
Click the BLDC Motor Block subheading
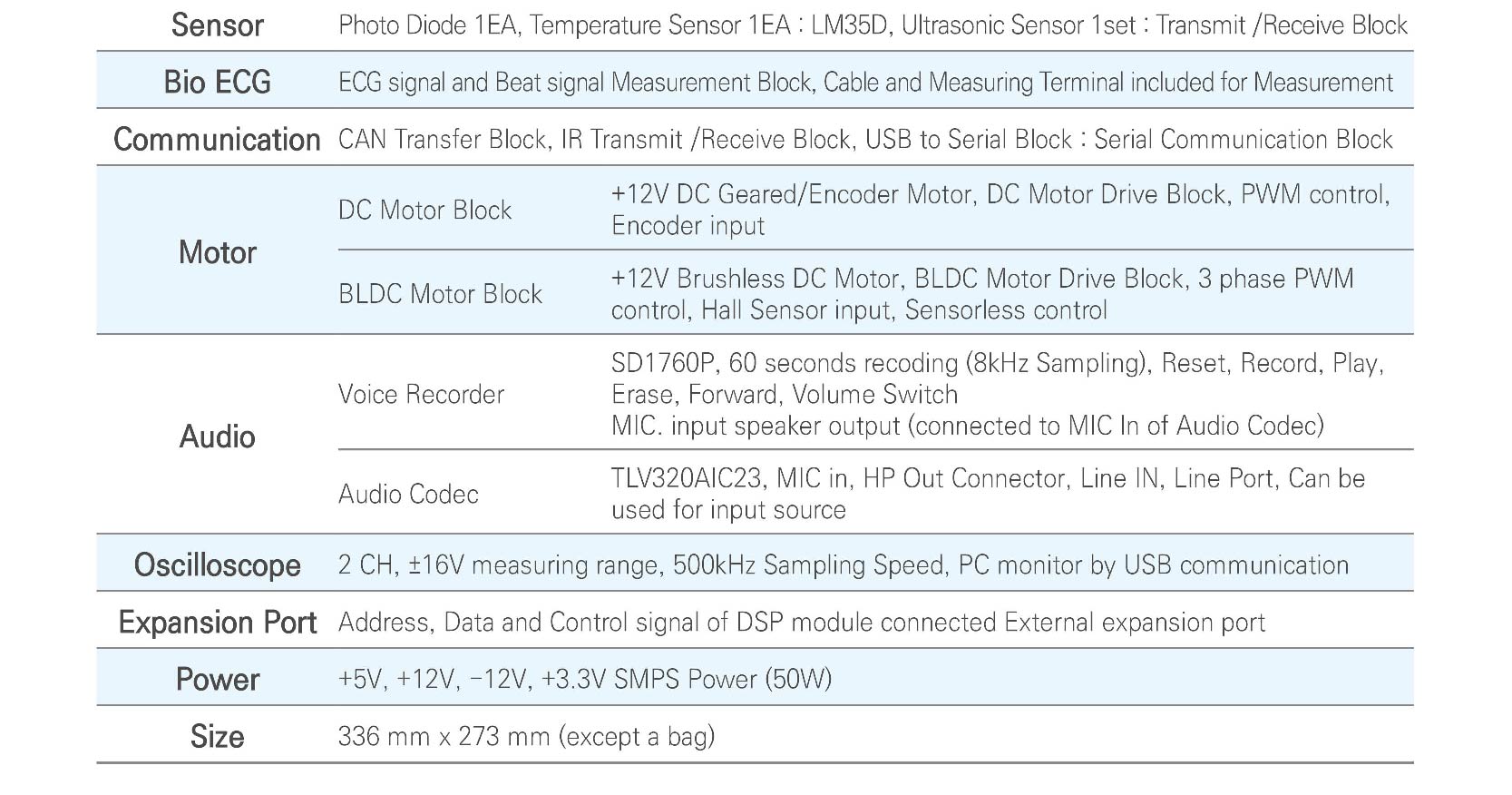(440, 294)
